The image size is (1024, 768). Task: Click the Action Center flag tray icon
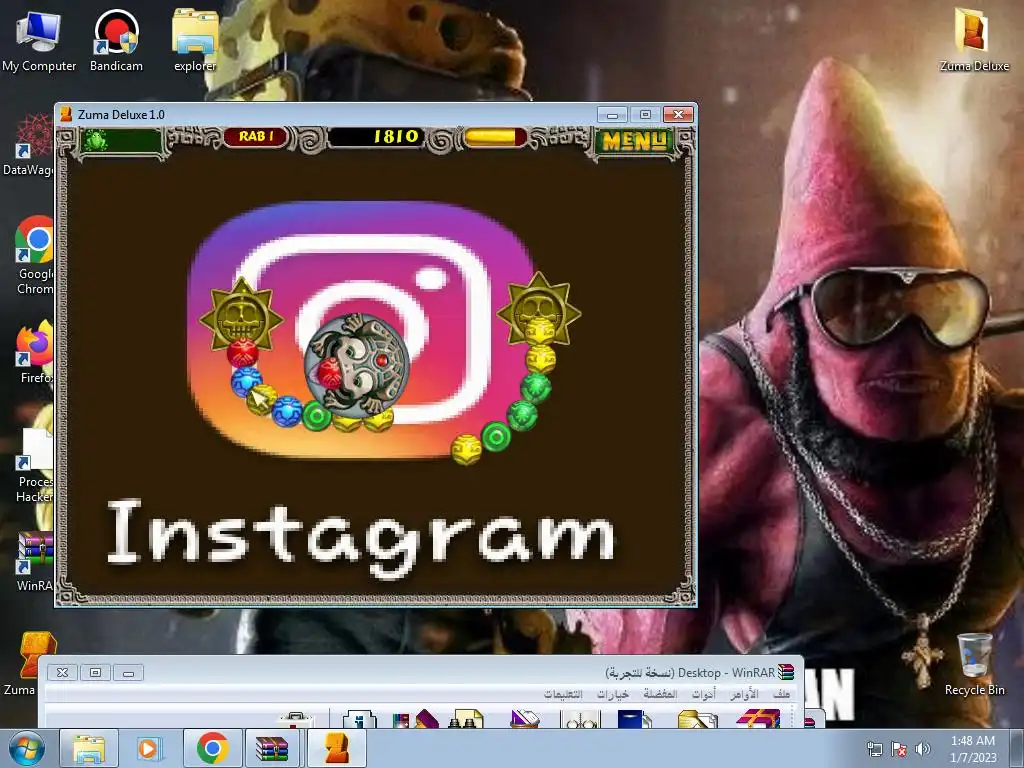pyautogui.click(x=899, y=748)
